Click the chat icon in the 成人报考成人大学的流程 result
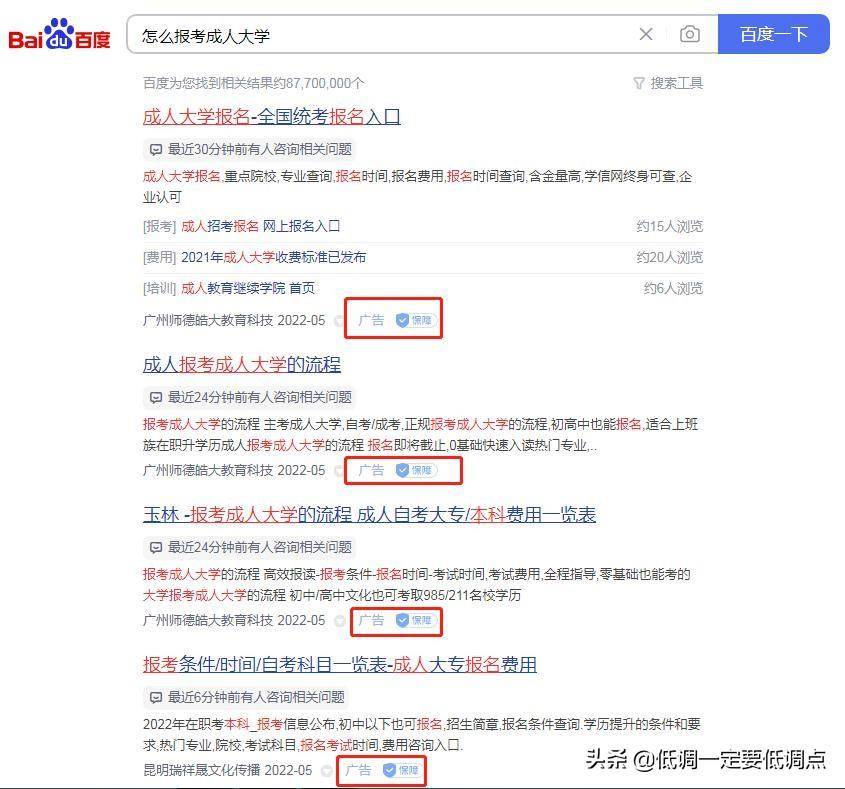 pos(156,397)
